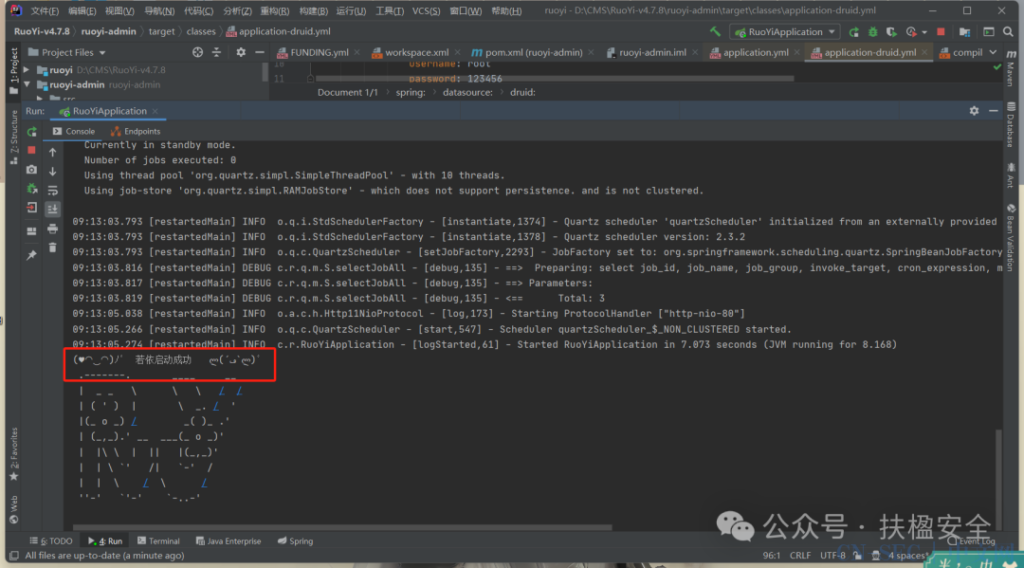Stop the running process in Run panel
Viewport: 1024px width, 568px height.
[x=31, y=150]
